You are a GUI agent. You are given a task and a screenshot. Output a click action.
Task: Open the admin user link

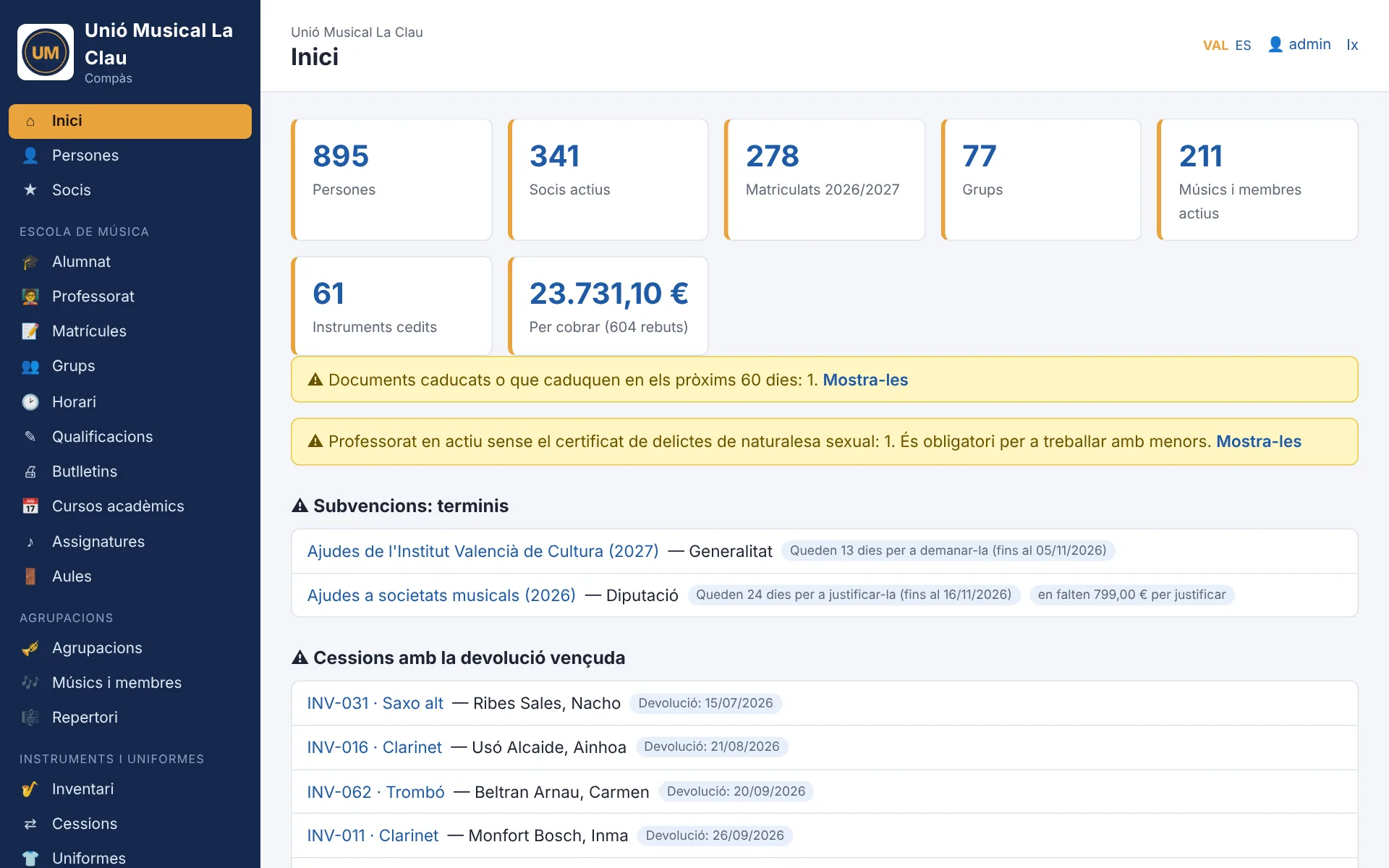point(1299,44)
